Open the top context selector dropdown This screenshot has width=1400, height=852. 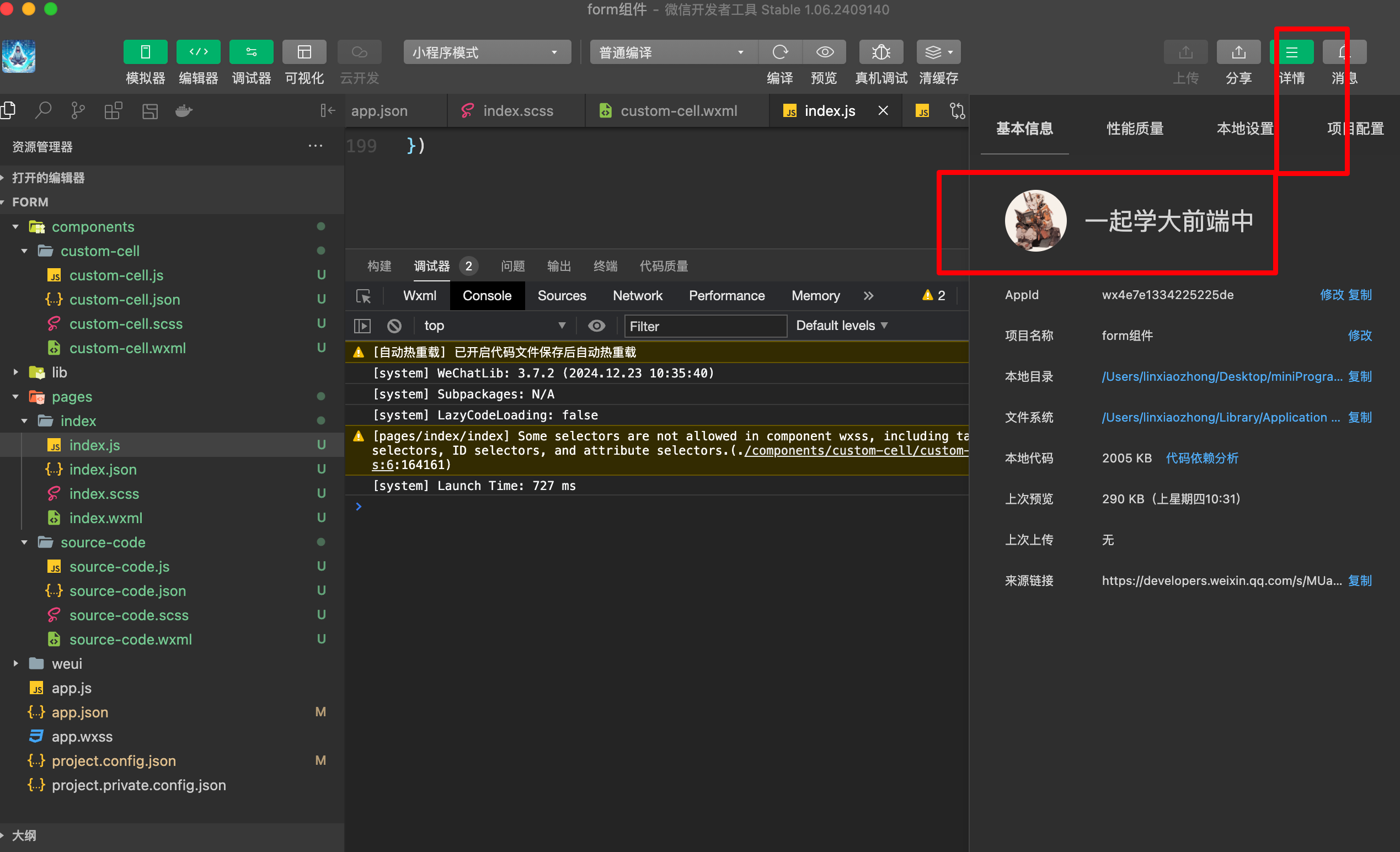(x=494, y=326)
